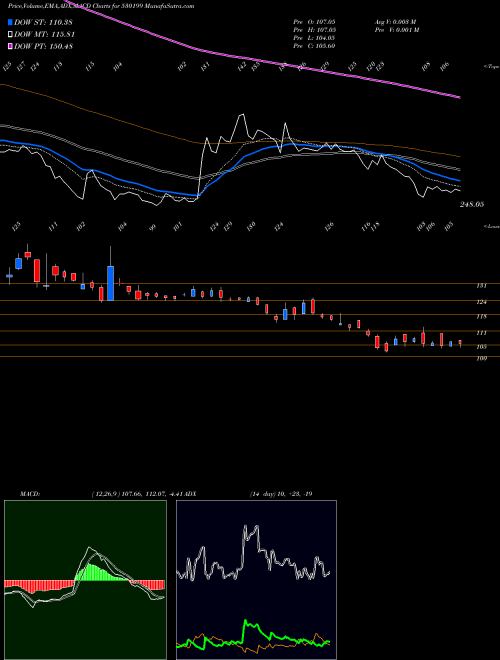
Task: Click the 124 price level label
Action: click(481, 302)
